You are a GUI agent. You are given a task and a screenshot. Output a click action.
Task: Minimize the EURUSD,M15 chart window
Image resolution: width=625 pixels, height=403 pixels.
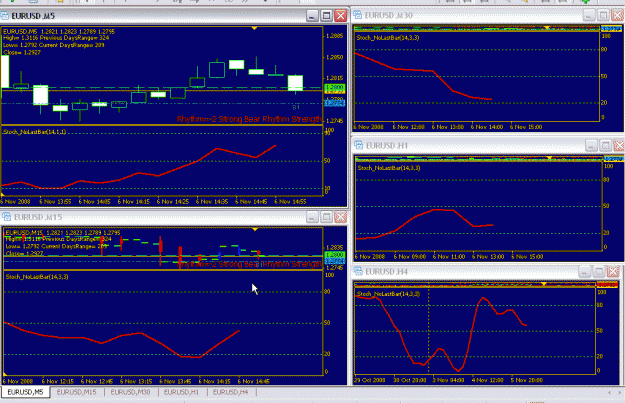pos(312,217)
